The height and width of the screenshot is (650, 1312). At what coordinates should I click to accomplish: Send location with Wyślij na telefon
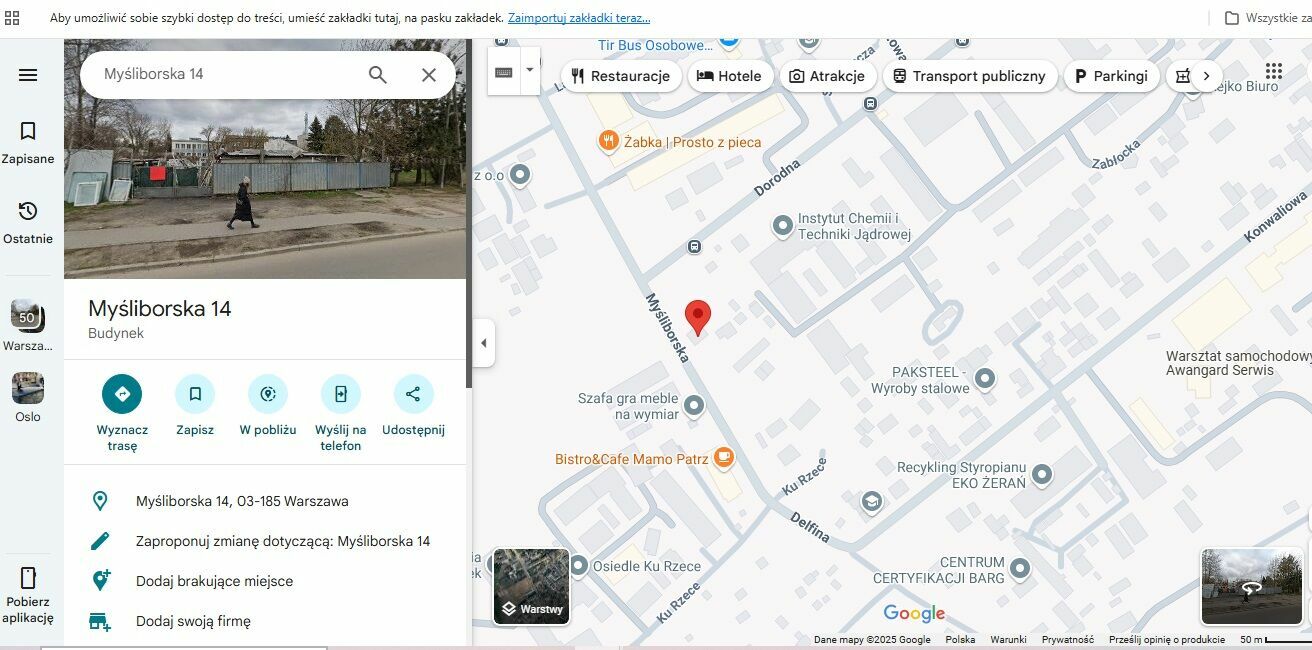pos(340,394)
